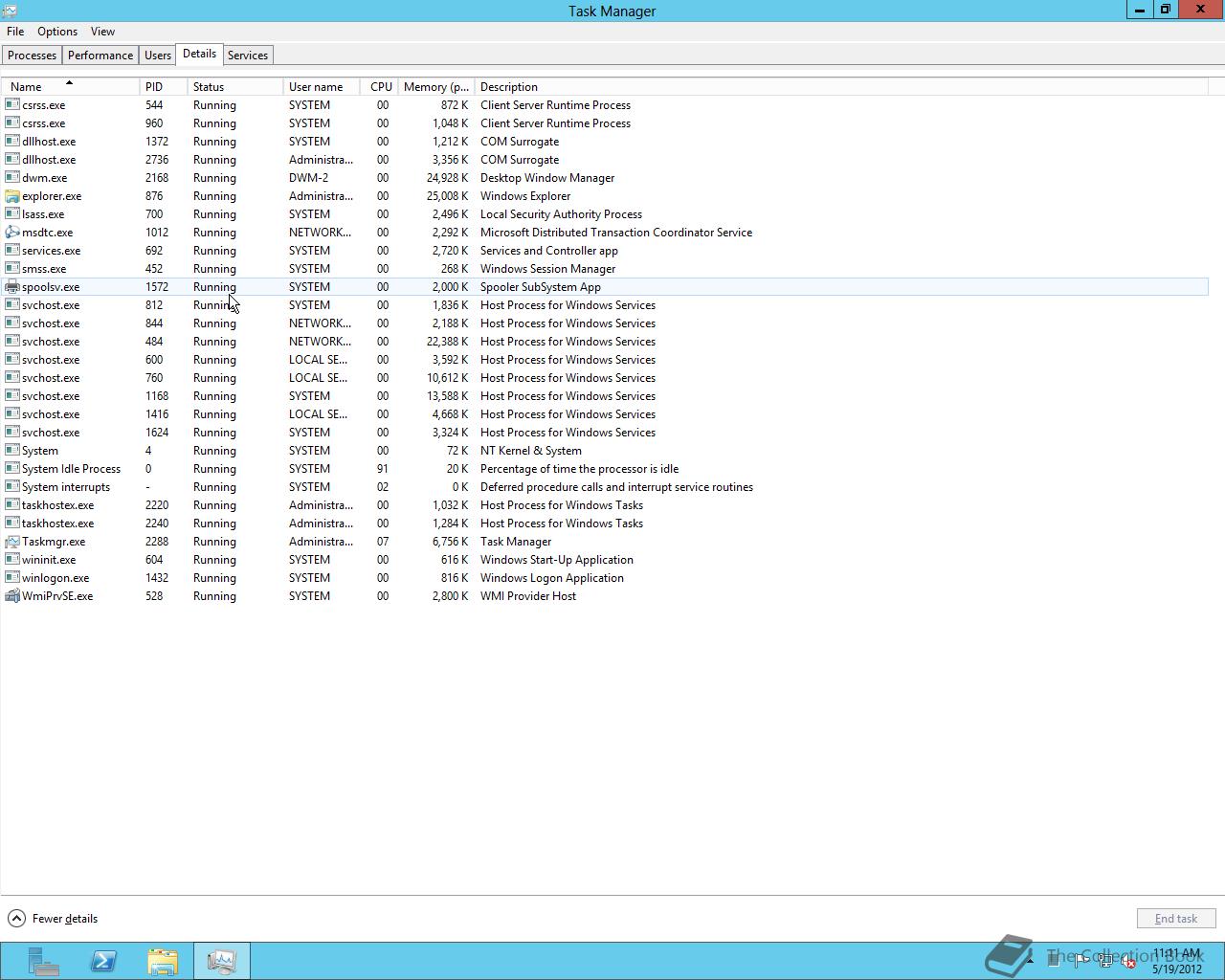
Task: Click the dwm.exe process icon
Action: pyautogui.click(x=12, y=178)
